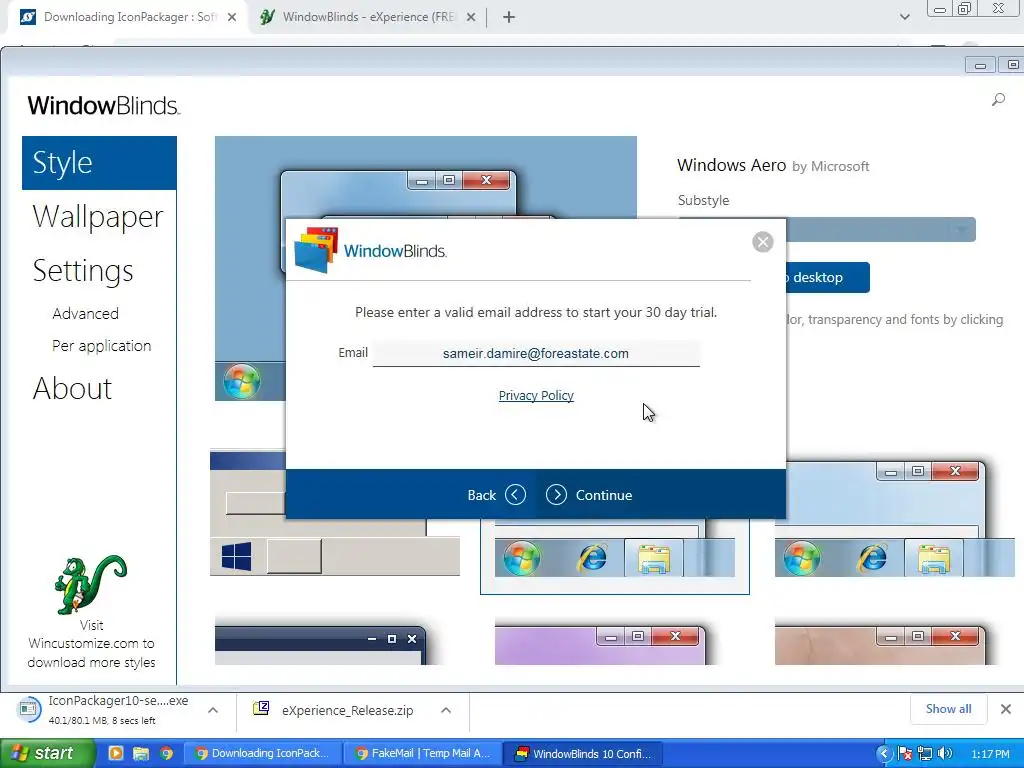This screenshot has height=768, width=1024.
Task: Switch to FakeMail Temp Mail taskbar window
Action: point(422,754)
